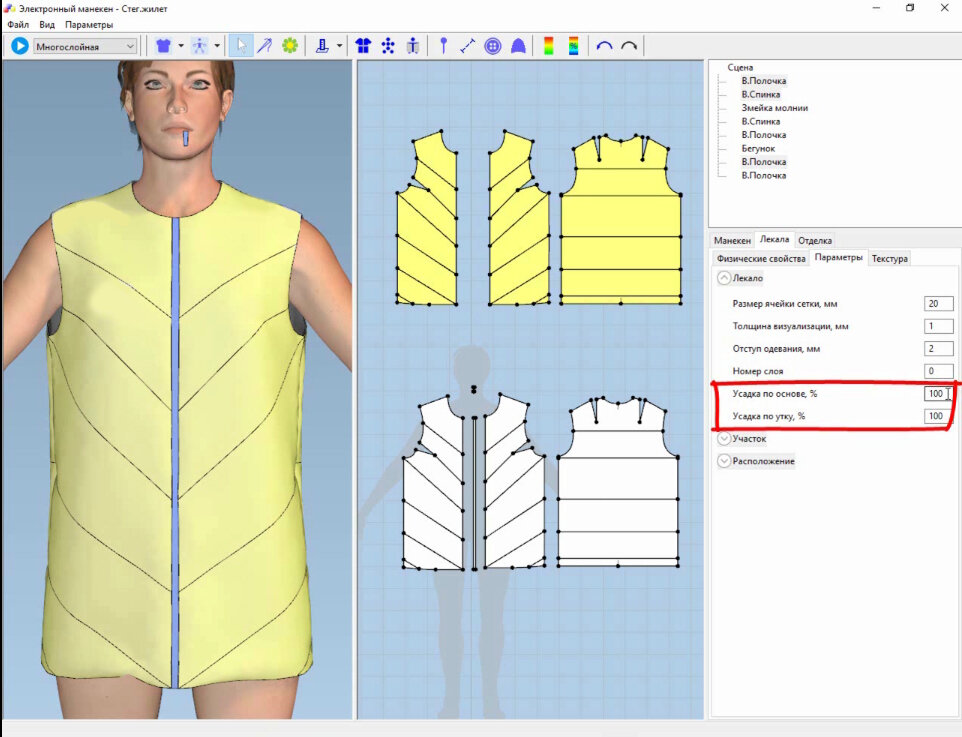Screen dimensions: 962x737
Task: Restore down the application window
Action: (910, 8)
